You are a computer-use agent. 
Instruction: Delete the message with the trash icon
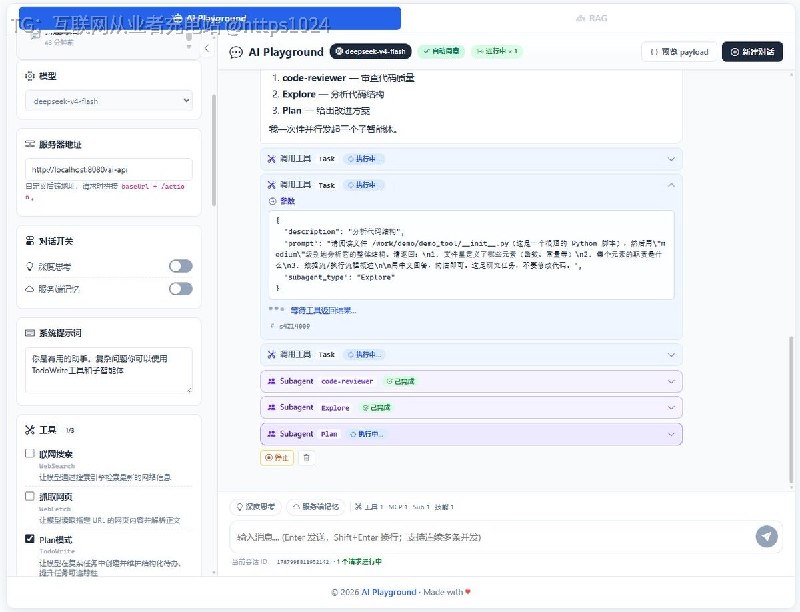(306, 457)
